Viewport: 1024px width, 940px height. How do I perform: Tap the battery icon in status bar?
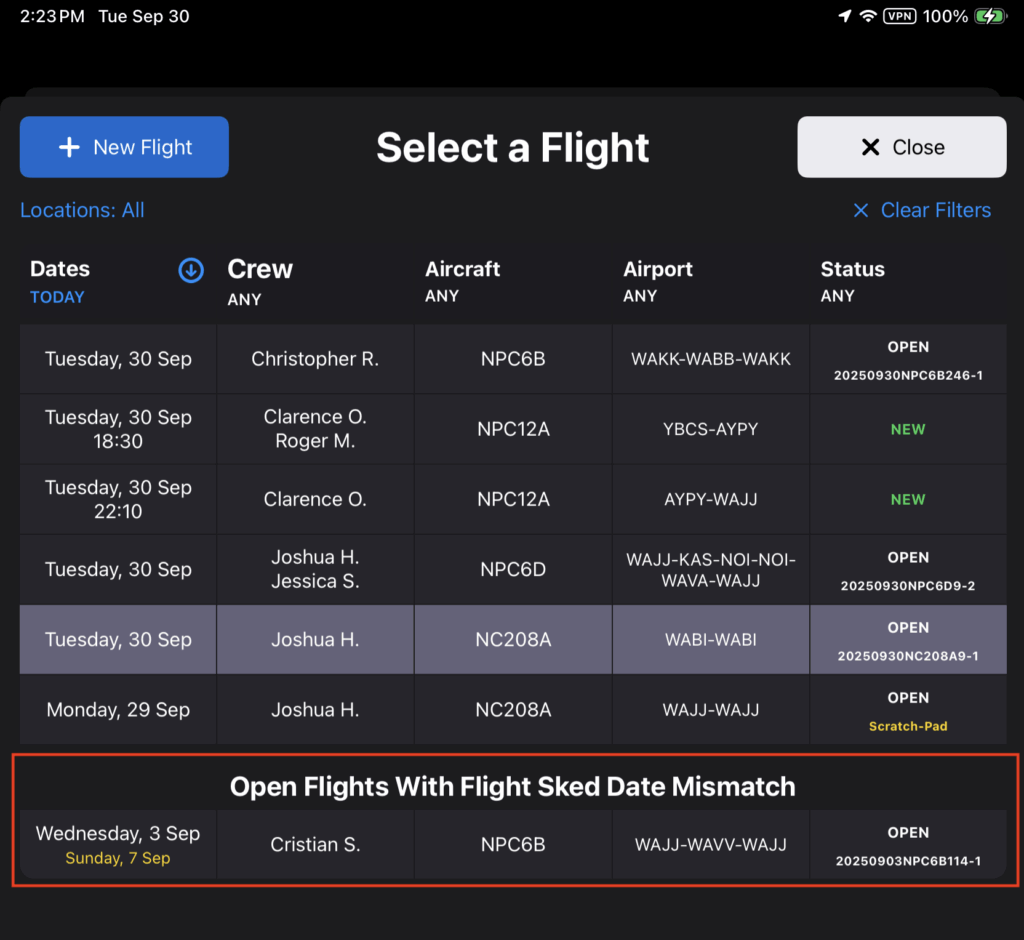tap(990, 16)
